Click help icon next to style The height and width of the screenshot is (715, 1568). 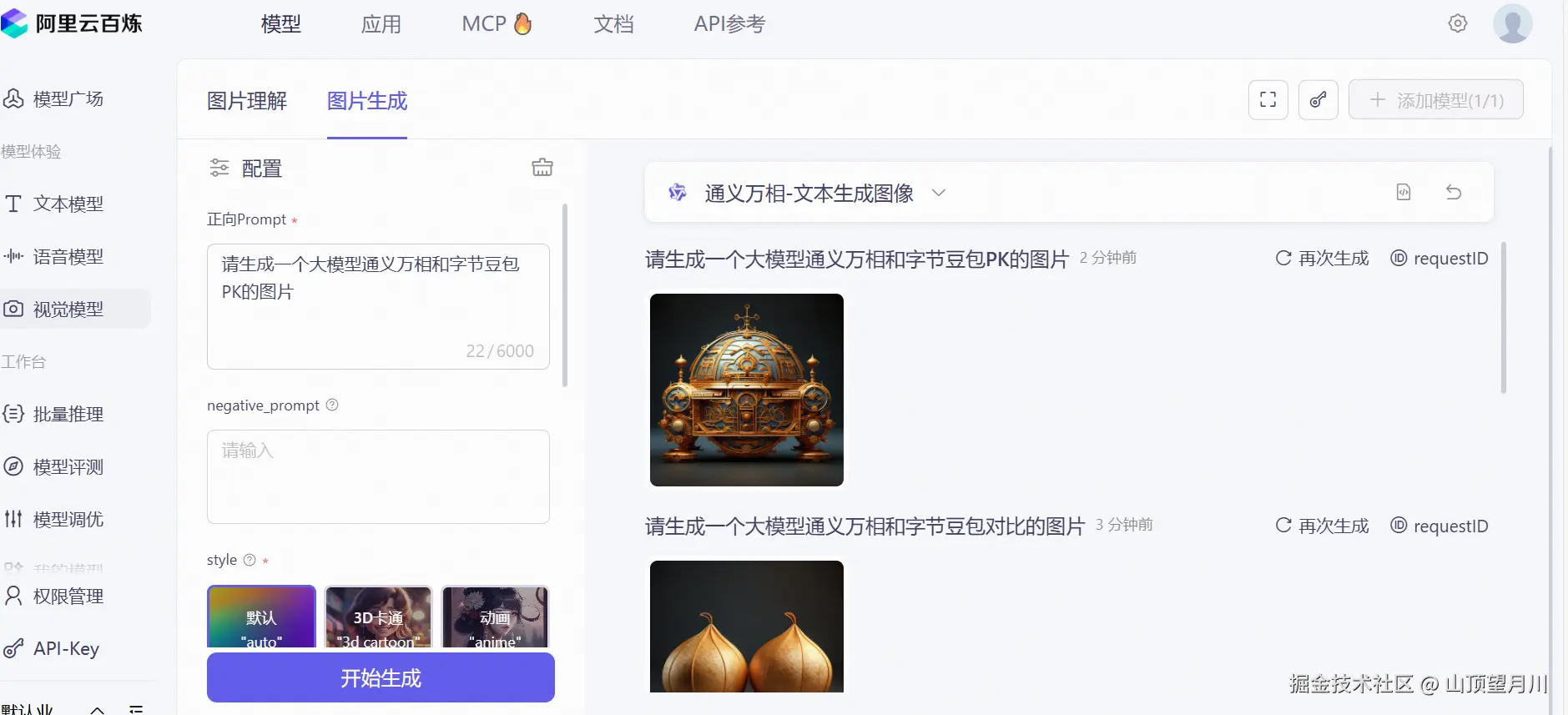click(250, 560)
